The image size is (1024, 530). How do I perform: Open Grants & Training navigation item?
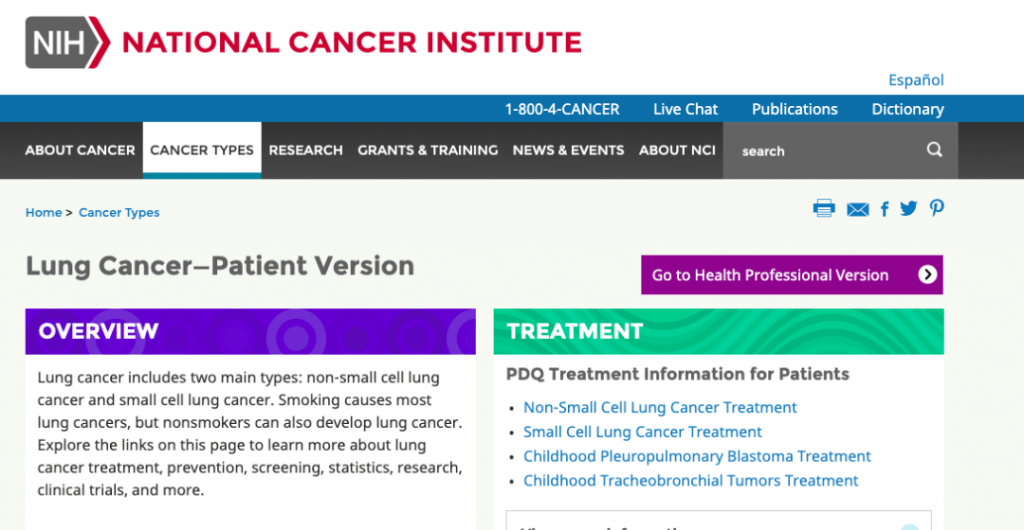(427, 150)
